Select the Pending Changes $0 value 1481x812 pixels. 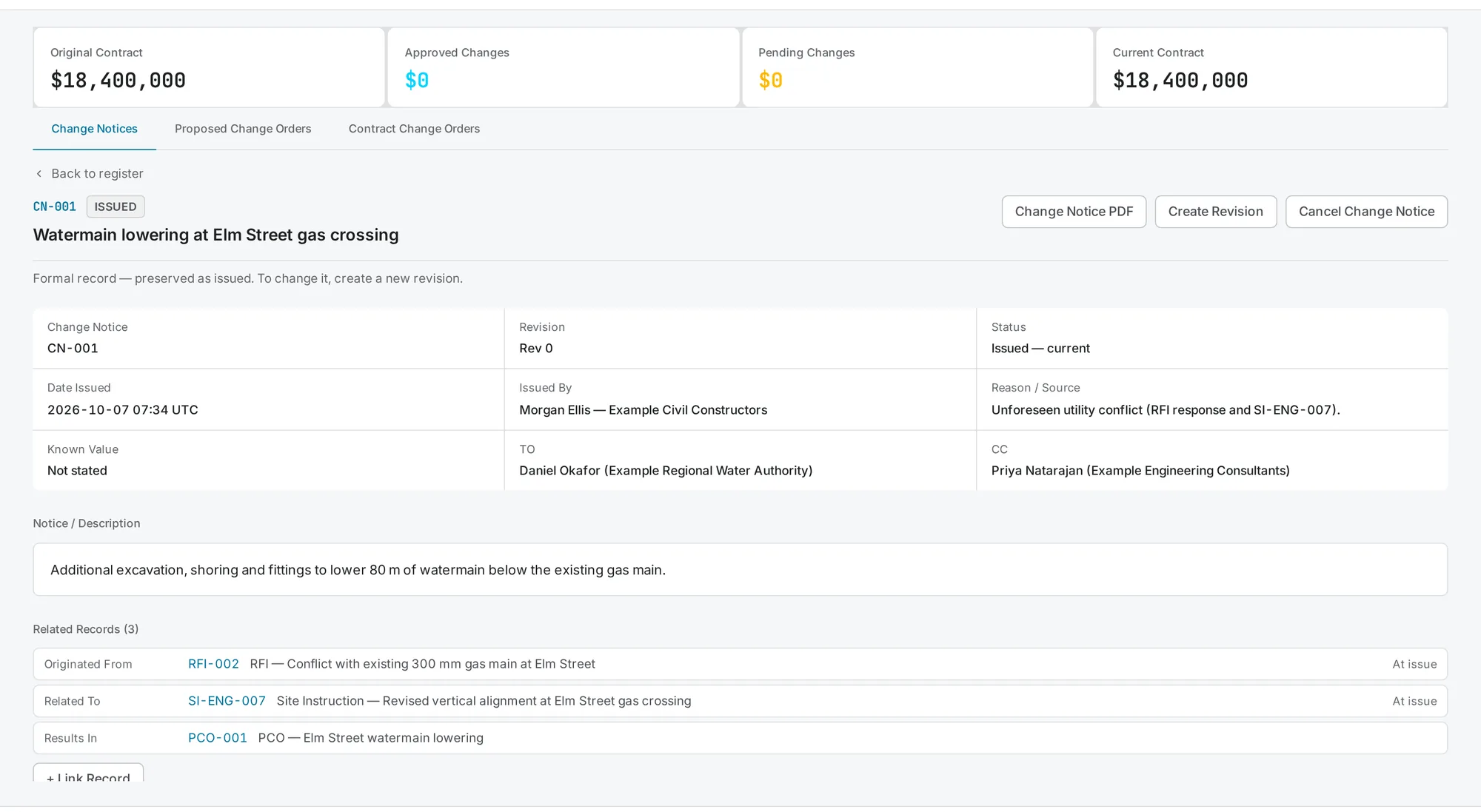point(770,80)
